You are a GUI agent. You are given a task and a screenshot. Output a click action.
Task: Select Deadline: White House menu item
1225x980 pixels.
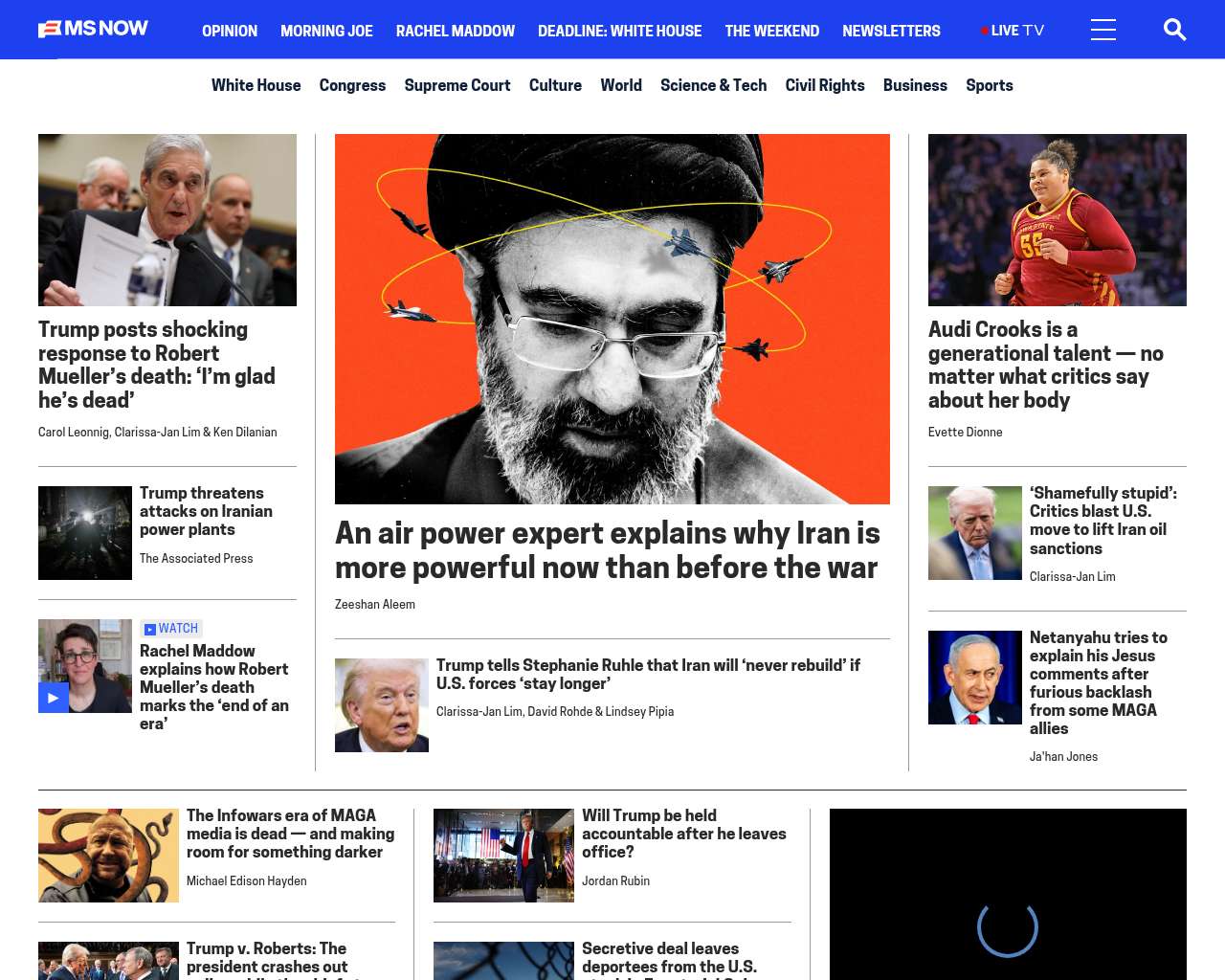619,31
